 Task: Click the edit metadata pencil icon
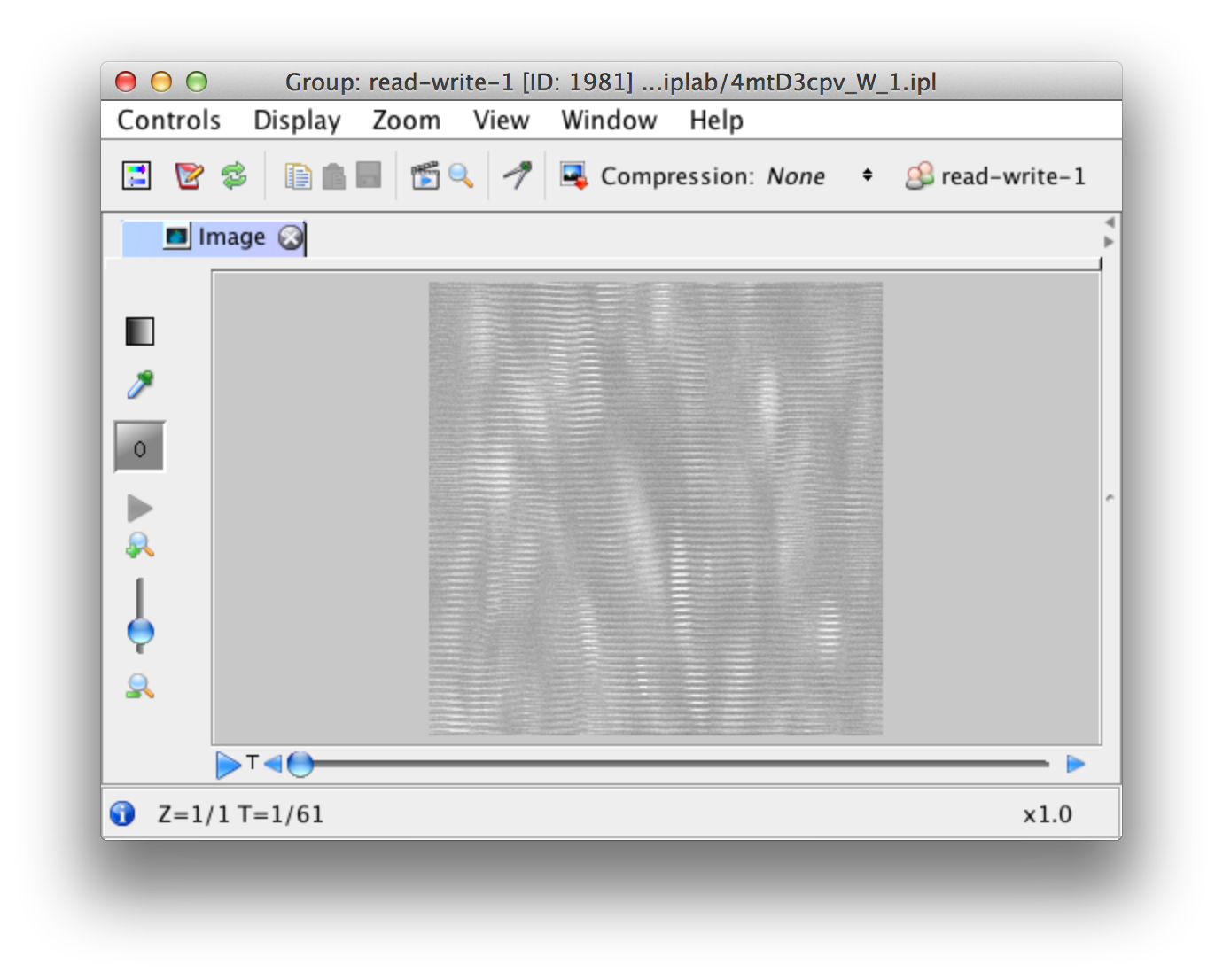[189, 175]
